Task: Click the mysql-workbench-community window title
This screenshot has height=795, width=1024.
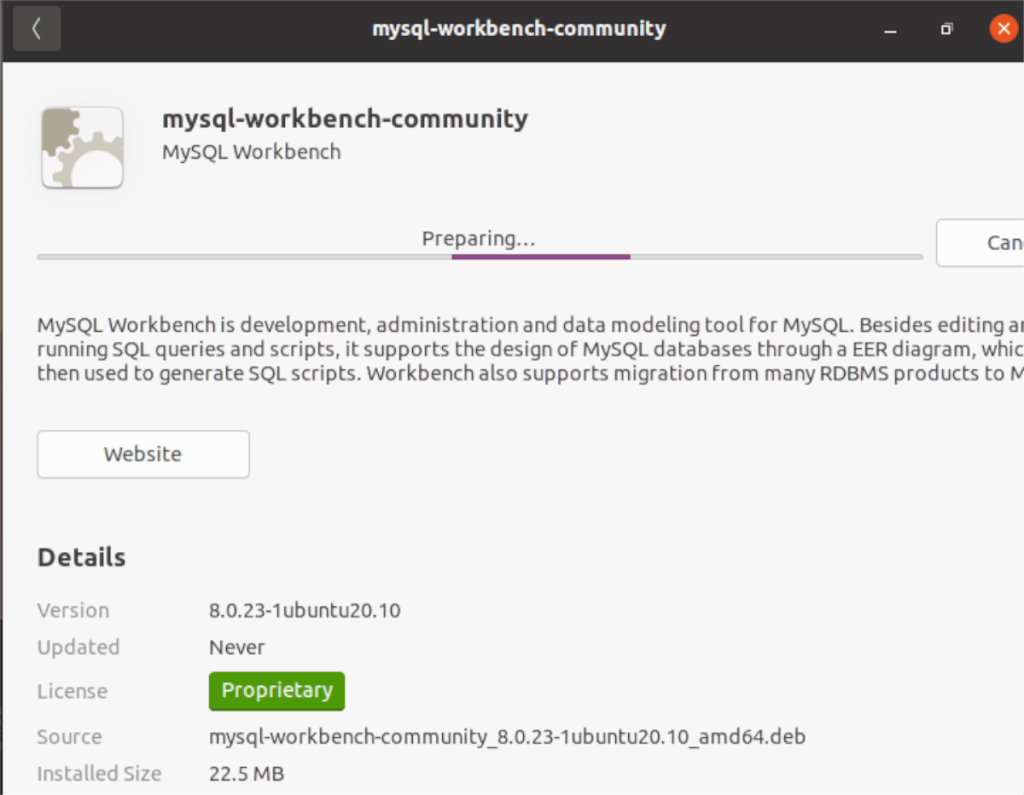Action: pos(518,28)
